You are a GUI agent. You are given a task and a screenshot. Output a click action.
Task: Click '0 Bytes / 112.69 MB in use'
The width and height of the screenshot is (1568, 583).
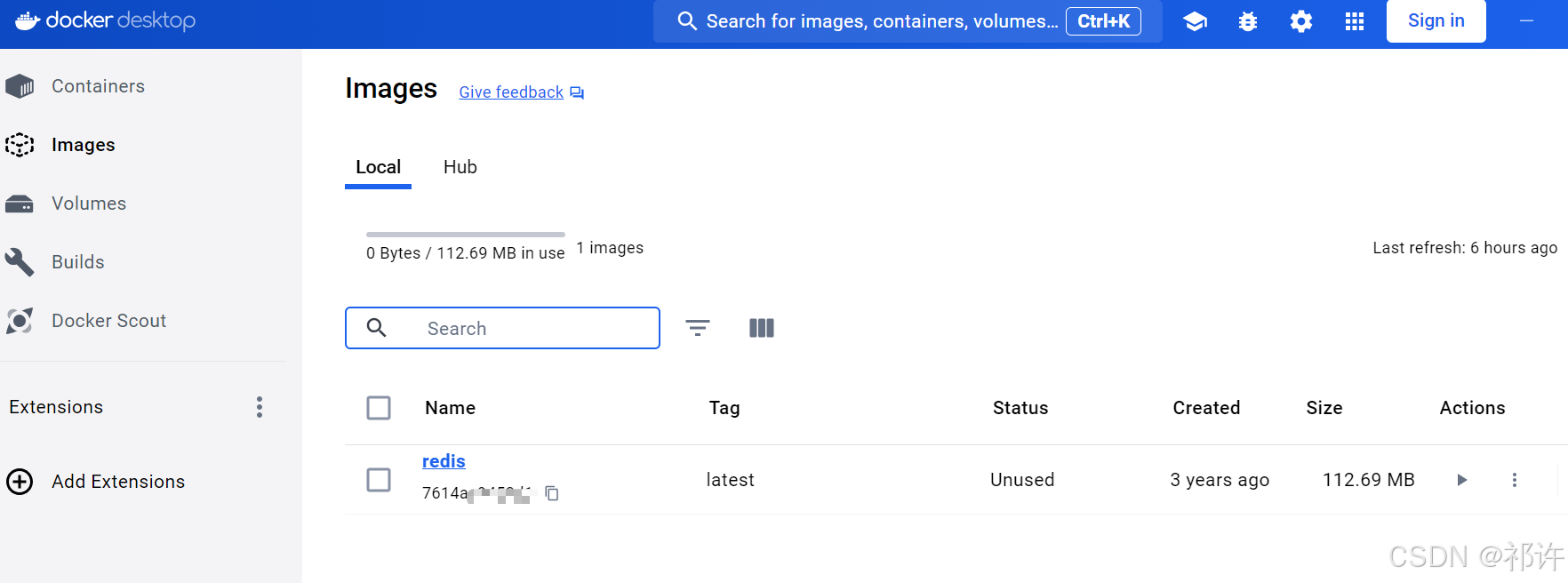click(466, 253)
